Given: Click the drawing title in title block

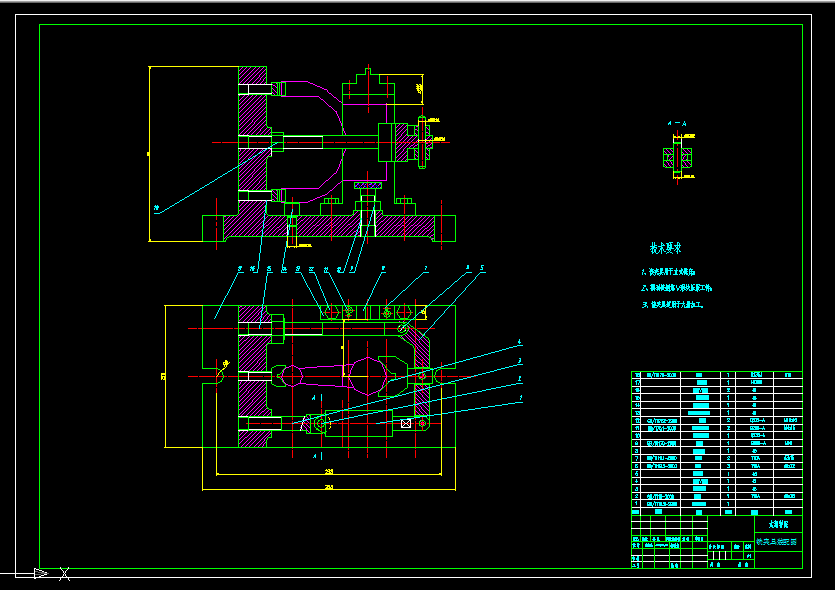Looking at the screenshot, I should coord(777,542).
